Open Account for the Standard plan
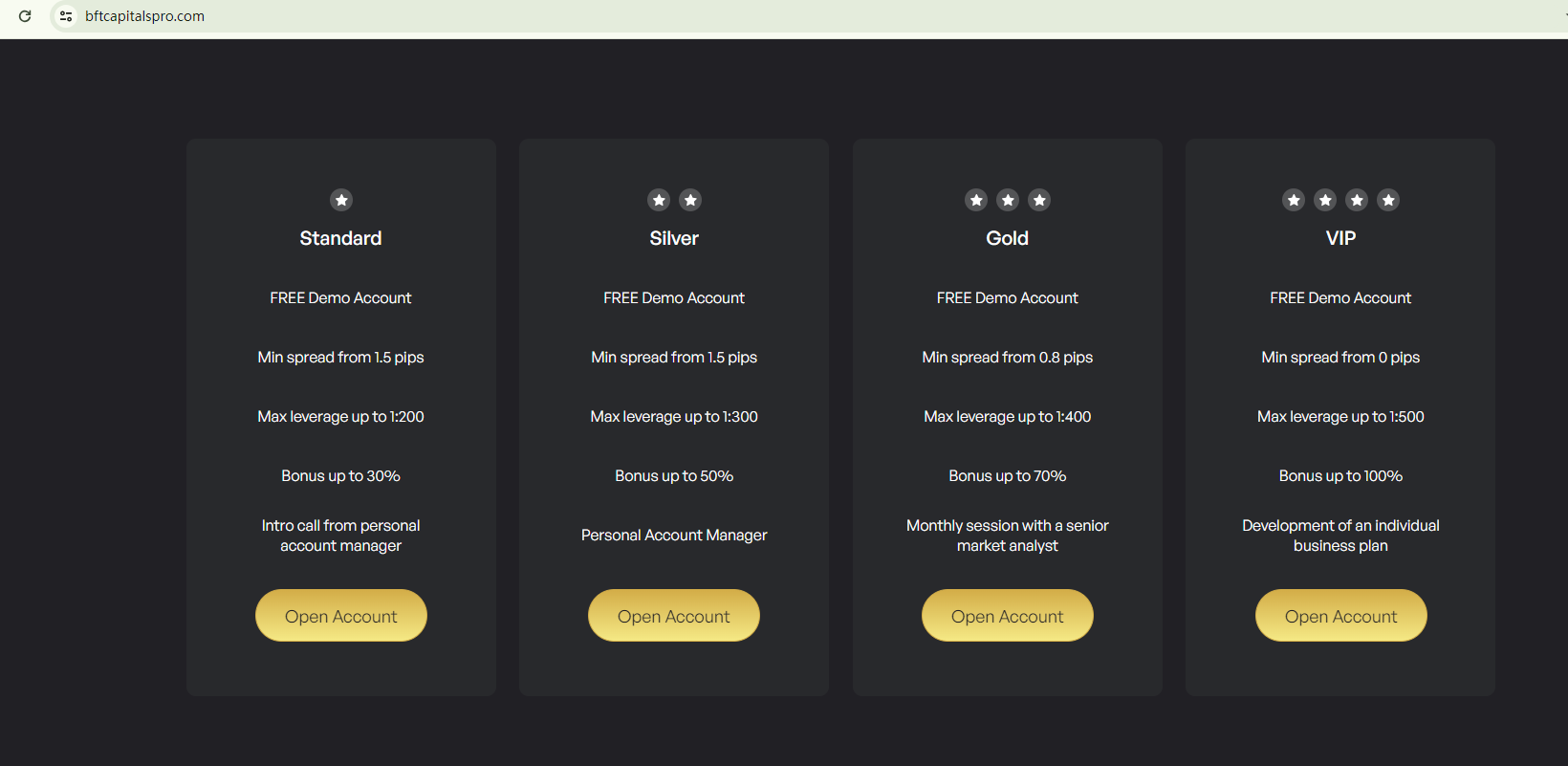Viewport: 1568px width, 766px height. pyautogui.click(x=341, y=616)
